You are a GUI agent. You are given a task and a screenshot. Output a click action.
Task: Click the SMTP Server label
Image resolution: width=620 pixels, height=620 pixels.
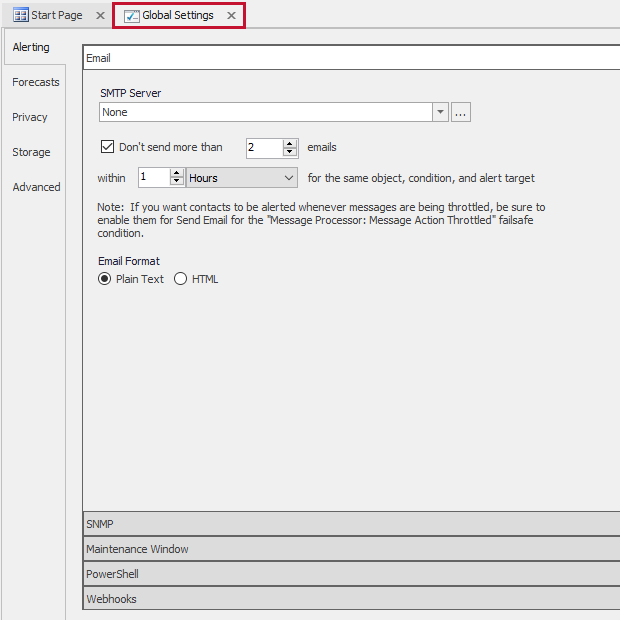click(x=130, y=93)
